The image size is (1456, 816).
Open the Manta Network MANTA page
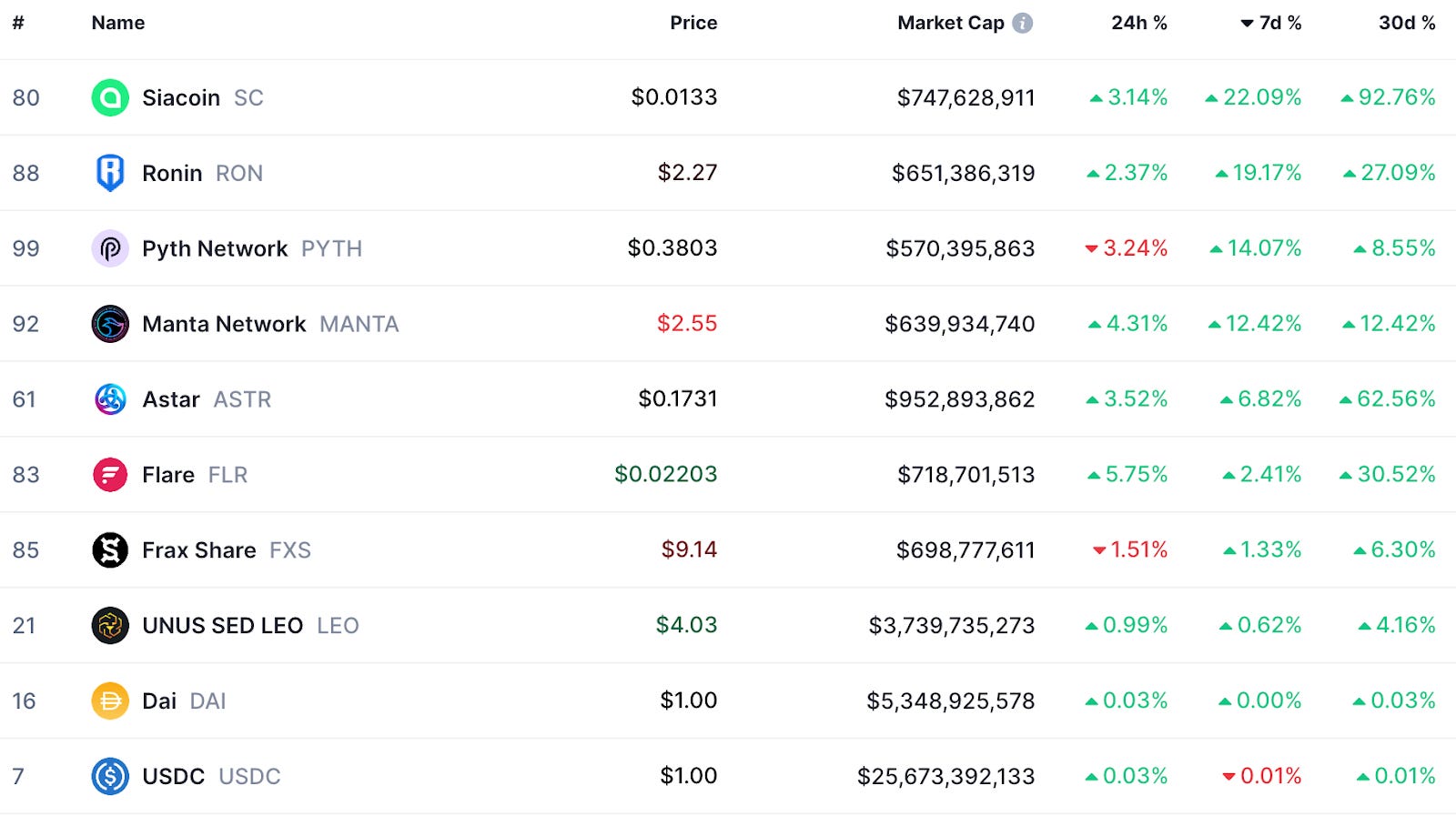tap(270, 324)
